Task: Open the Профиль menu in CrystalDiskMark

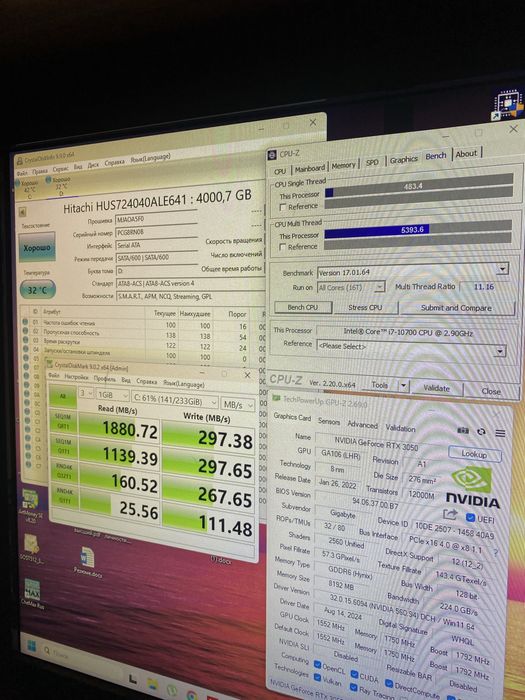Action: (x=104, y=379)
